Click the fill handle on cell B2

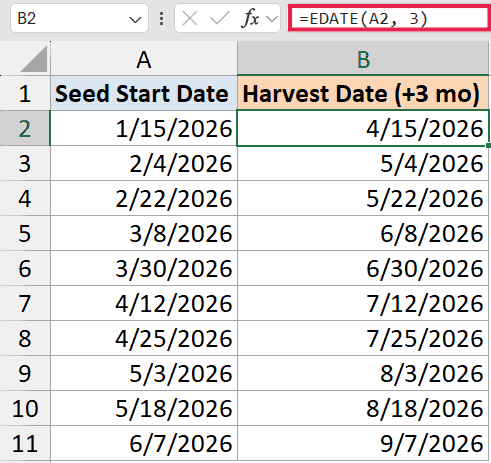pos(489,146)
